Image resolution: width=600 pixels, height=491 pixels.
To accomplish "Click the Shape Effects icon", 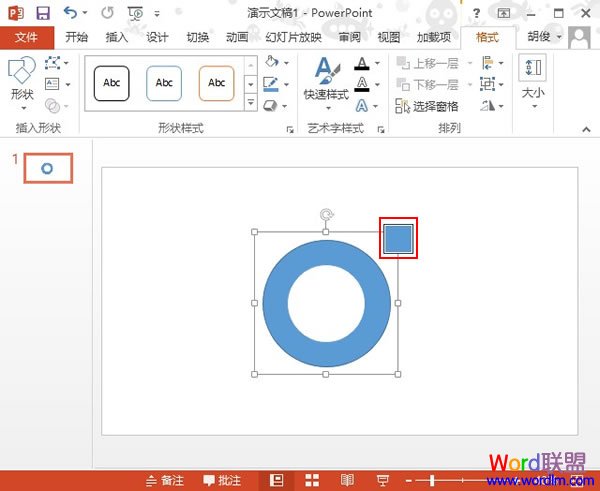I will (x=271, y=105).
